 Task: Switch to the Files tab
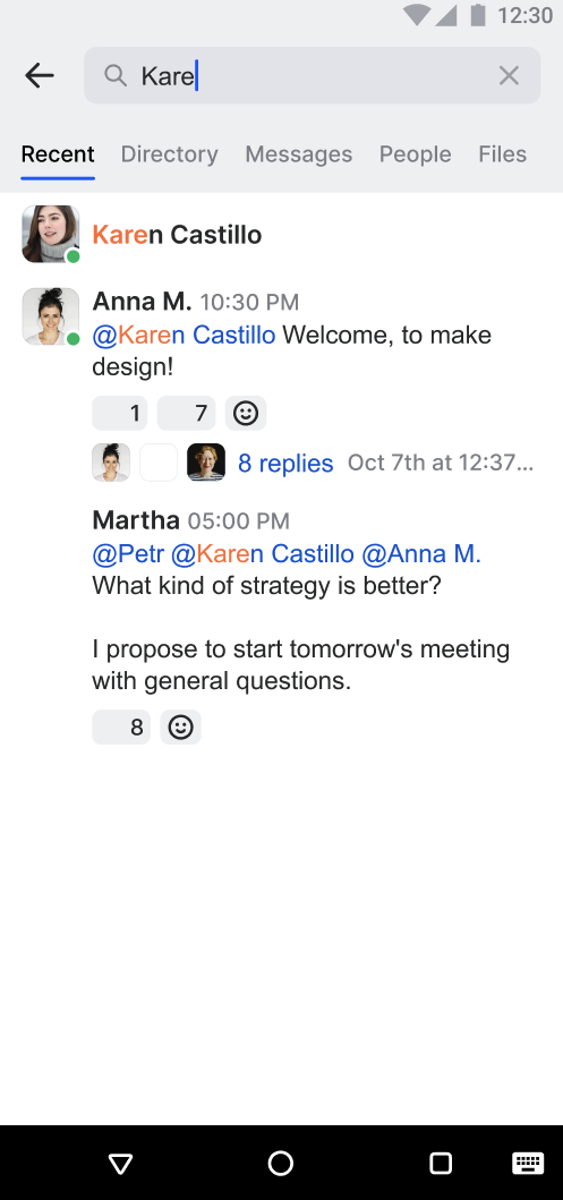[502, 154]
